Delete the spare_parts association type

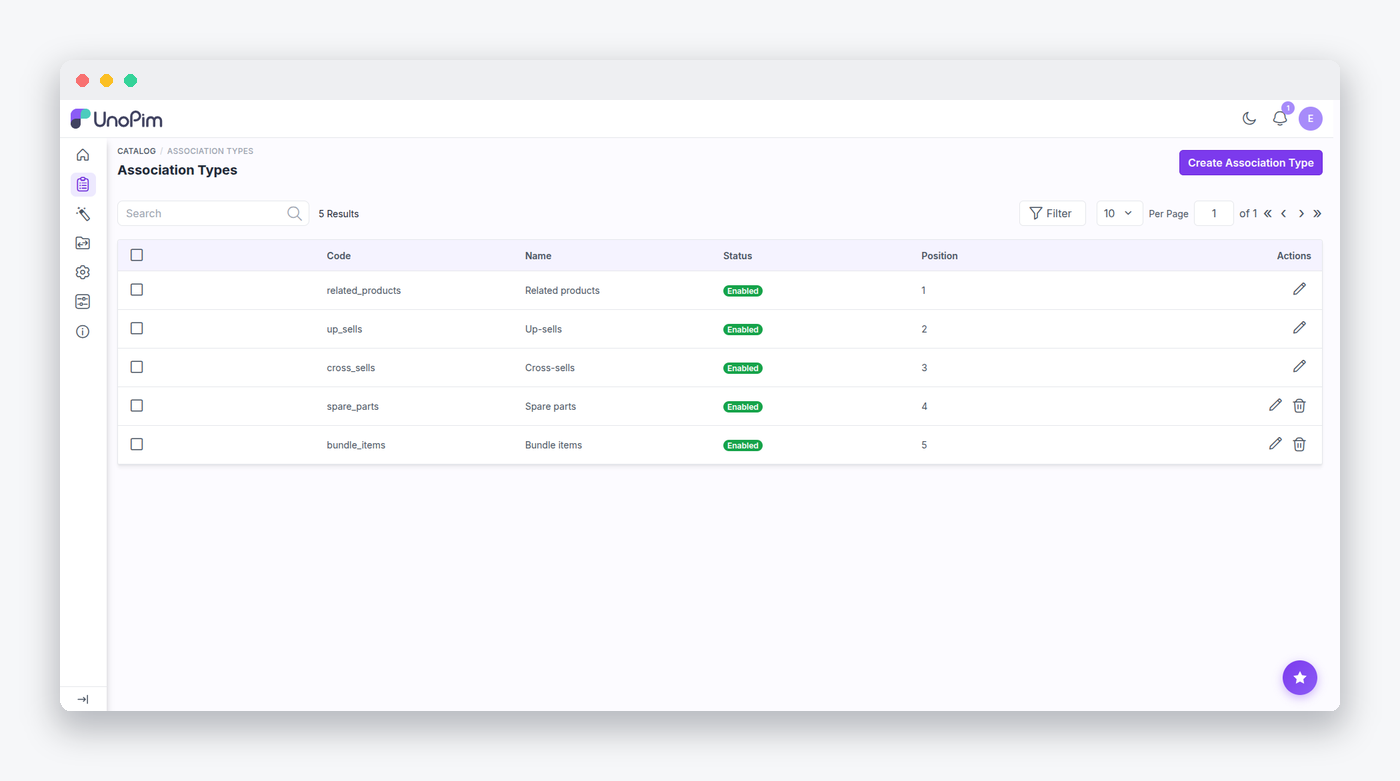pos(1299,405)
